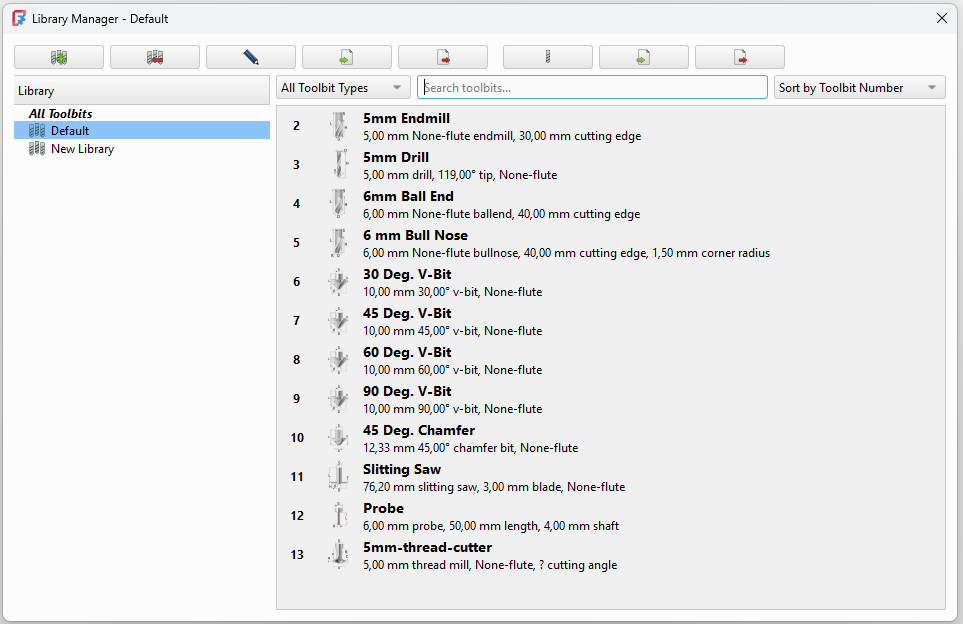This screenshot has height=624, width=963.
Task: Click the import library icon beside the pencil
Action: coord(347,57)
